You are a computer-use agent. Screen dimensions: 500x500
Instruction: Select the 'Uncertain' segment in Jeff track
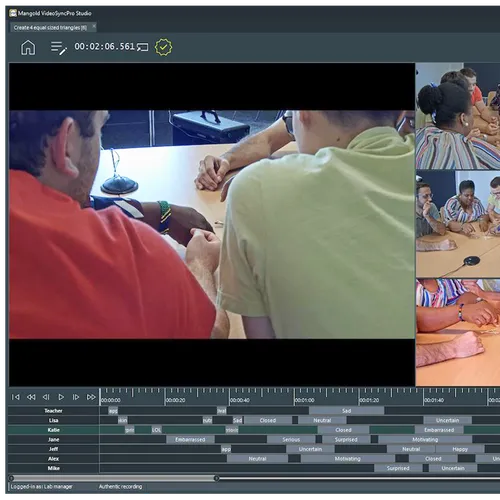pos(310,449)
